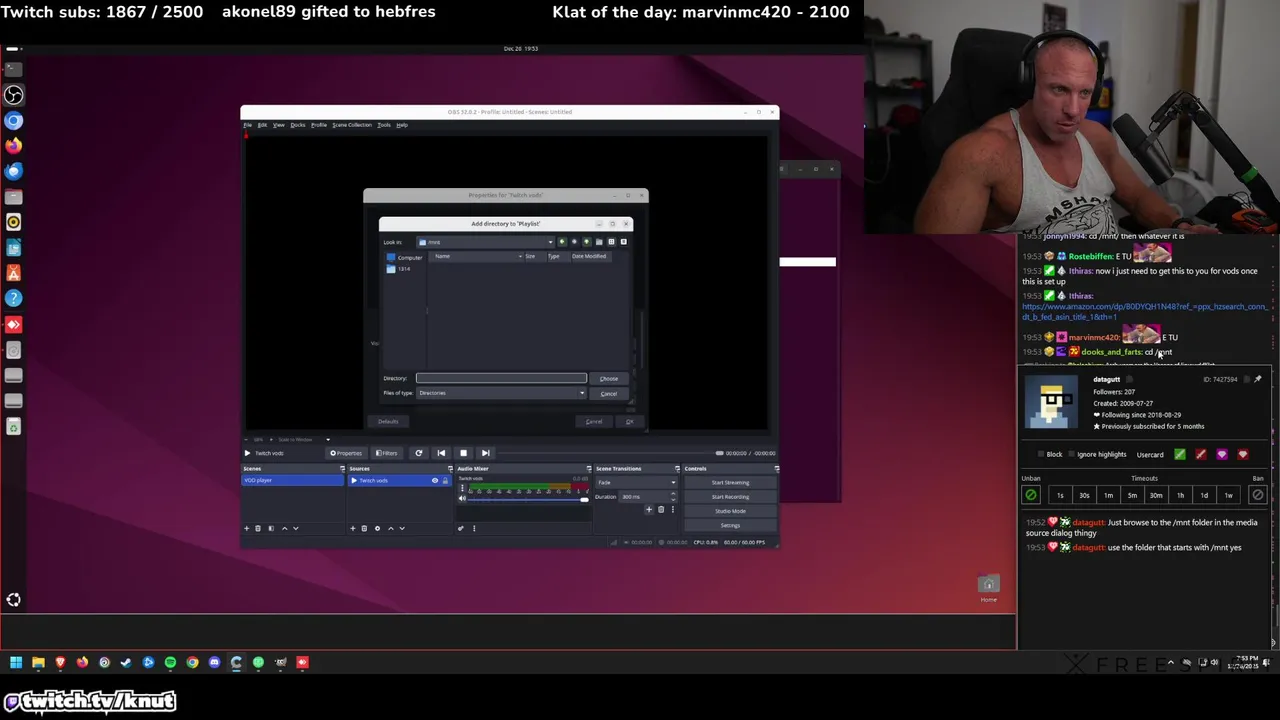1280x720 pixels.
Task: Open the OBS Docks menu
Action: (298, 125)
